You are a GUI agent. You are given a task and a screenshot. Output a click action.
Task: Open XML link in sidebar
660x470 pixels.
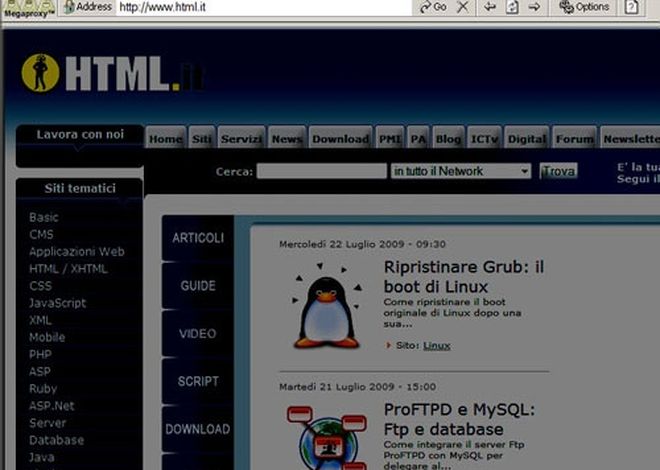pyautogui.click(x=40, y=320)
